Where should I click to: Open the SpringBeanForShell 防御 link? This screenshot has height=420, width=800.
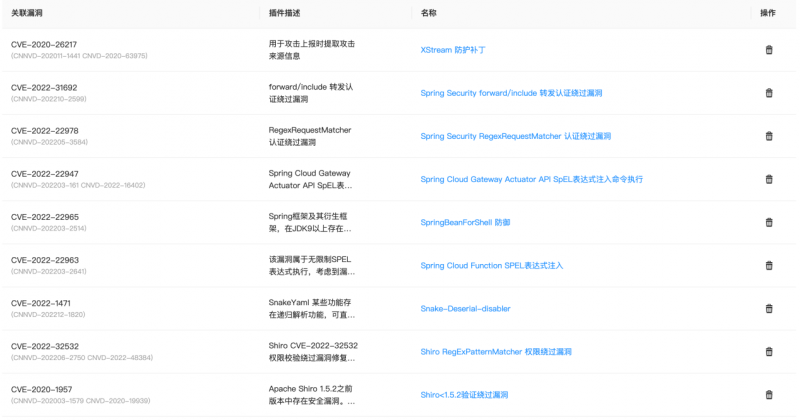tap(465, 223)
